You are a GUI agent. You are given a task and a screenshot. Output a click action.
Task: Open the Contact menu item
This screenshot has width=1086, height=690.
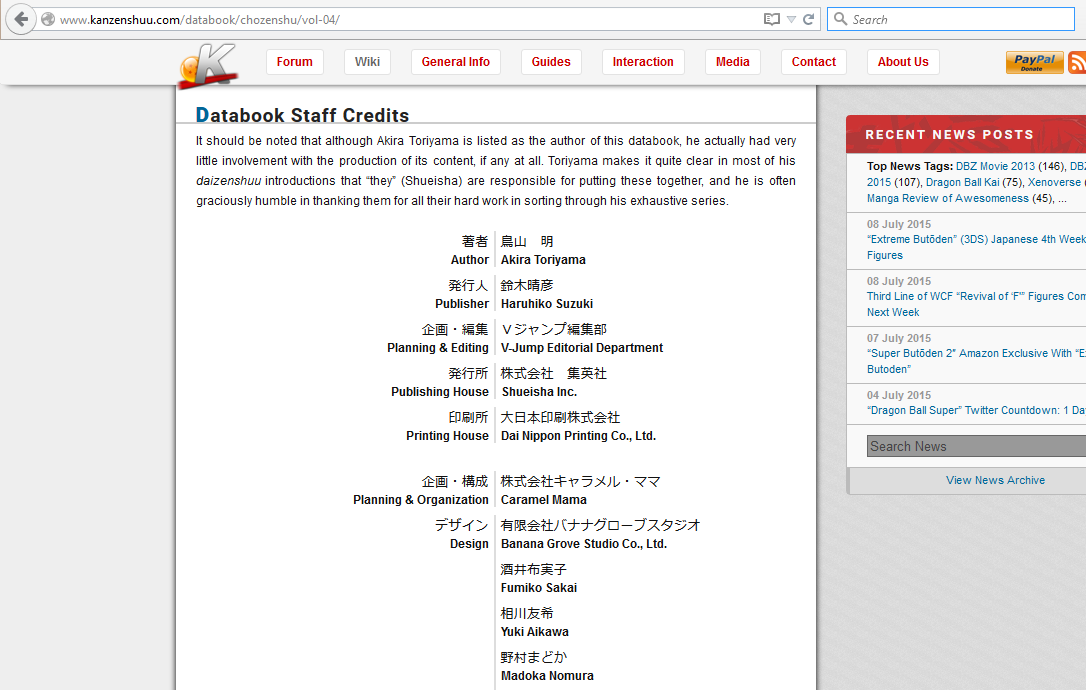814,62
